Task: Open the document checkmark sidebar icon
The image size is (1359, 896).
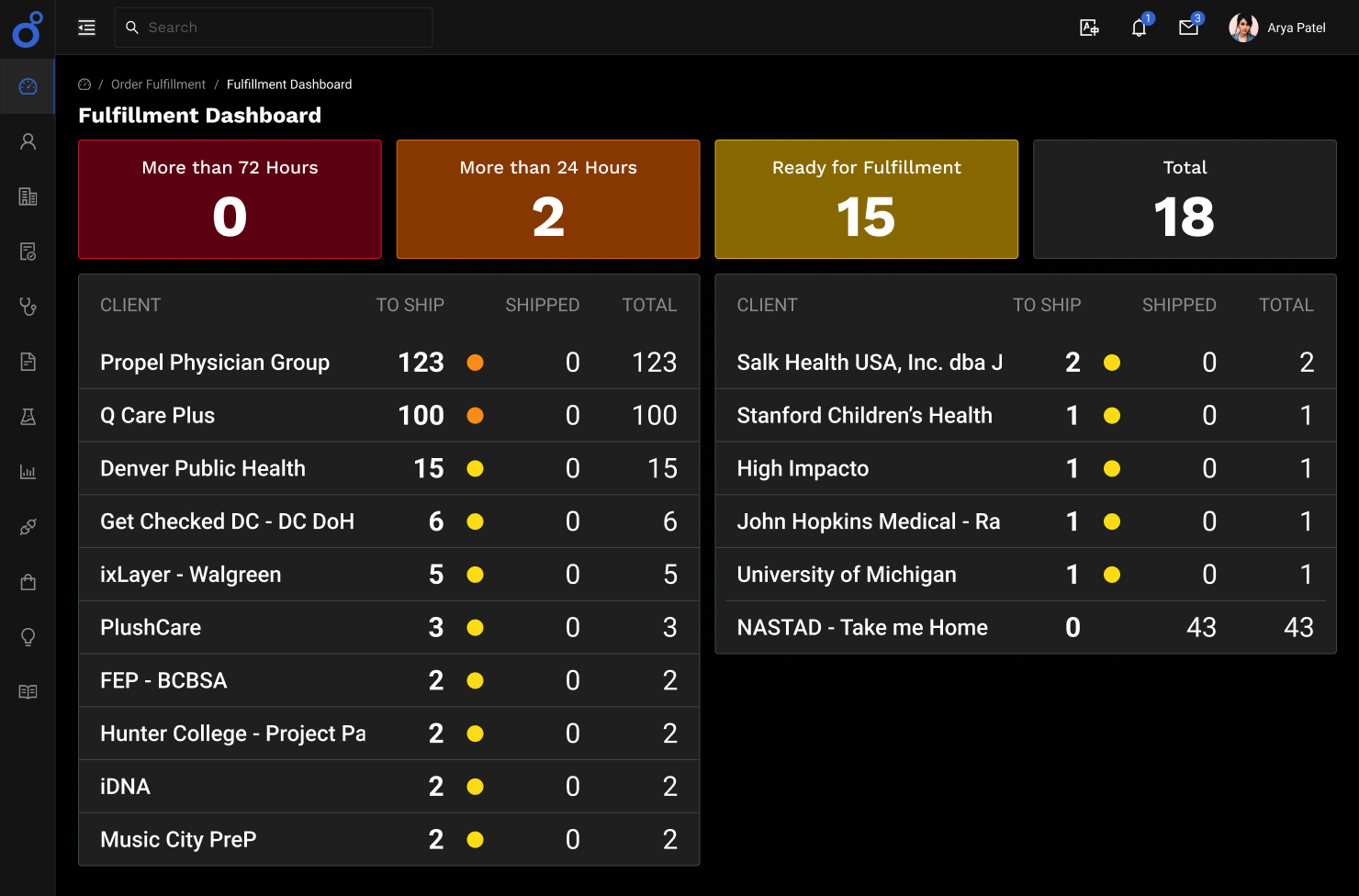Action: pos(28,252)
